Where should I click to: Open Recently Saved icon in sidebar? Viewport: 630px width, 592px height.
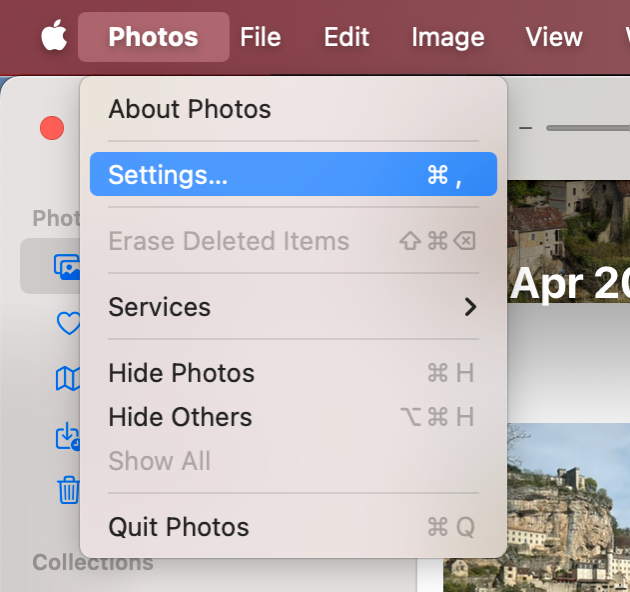[x=68, y=436]
